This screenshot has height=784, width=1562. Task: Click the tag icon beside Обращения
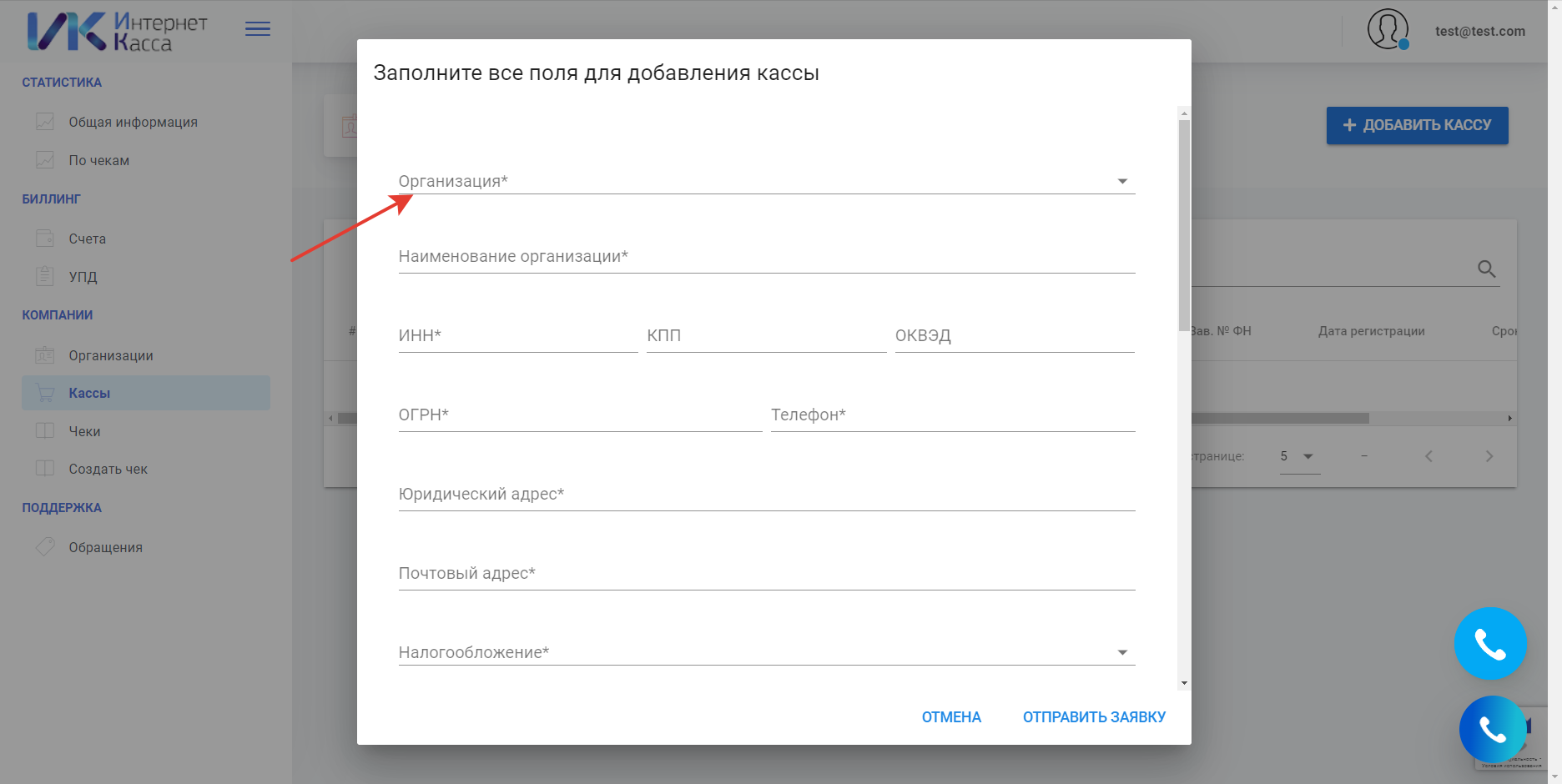(45, 547)
